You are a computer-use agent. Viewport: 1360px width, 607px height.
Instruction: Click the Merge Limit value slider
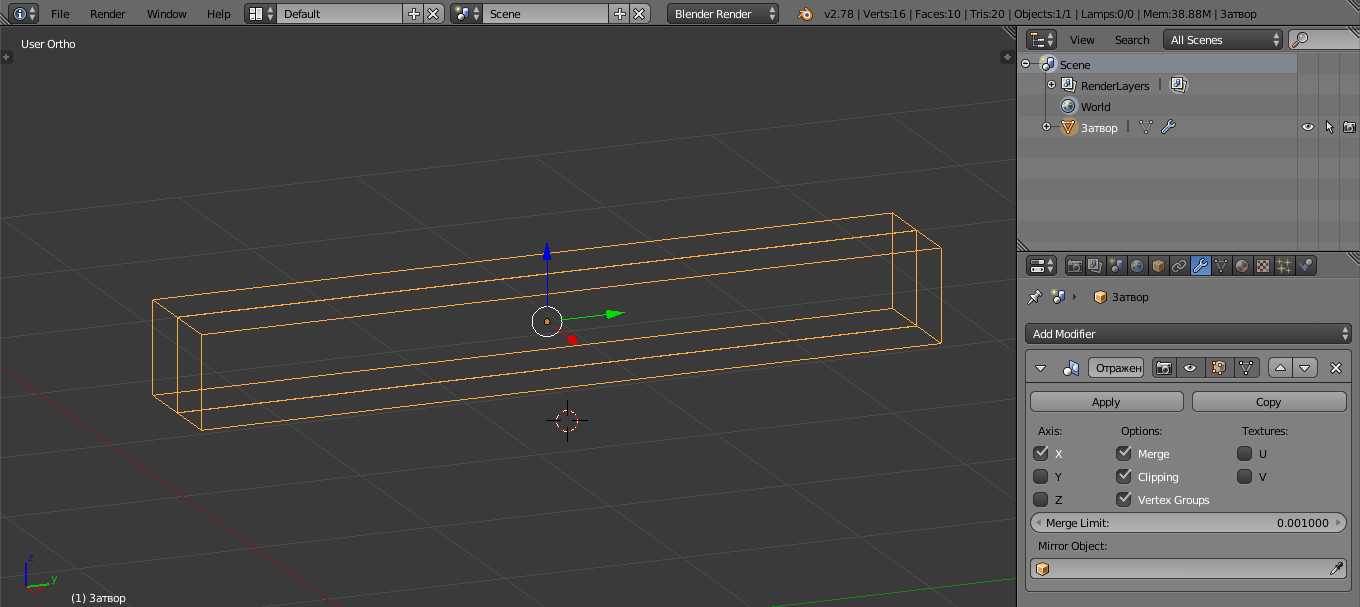pyautogui.click(x=1188, y=523)
